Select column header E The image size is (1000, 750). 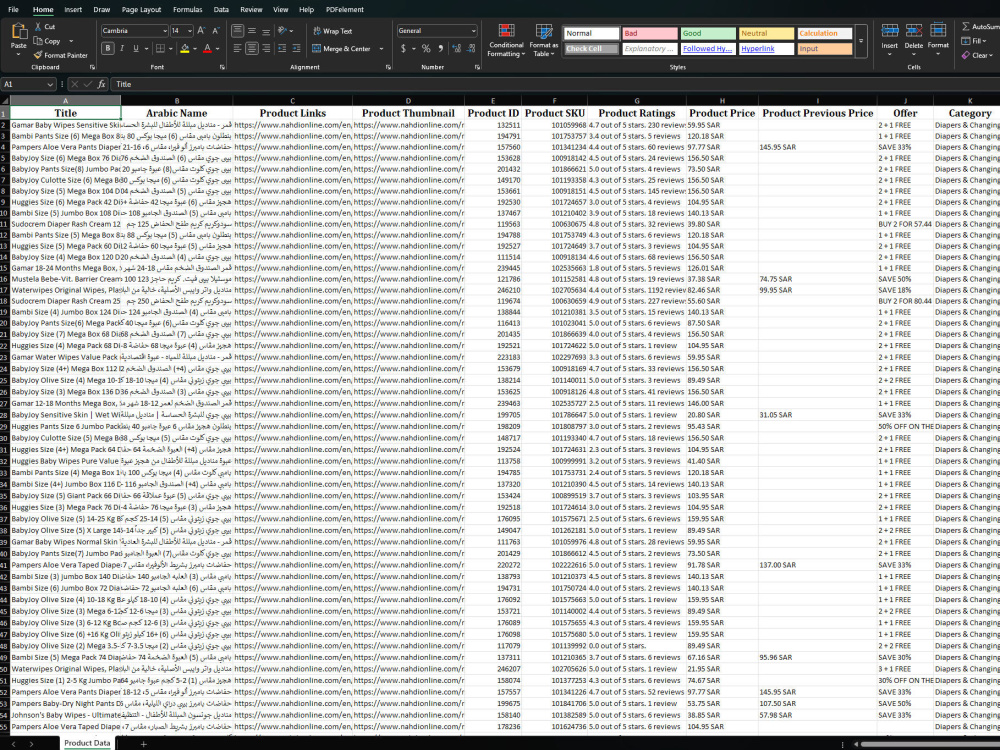tap(493, 100)
